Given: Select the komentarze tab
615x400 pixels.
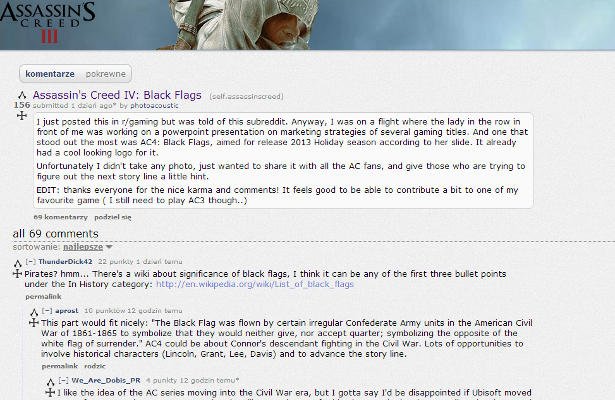Looking at the screenshot, I should click(x=50, y=74).
